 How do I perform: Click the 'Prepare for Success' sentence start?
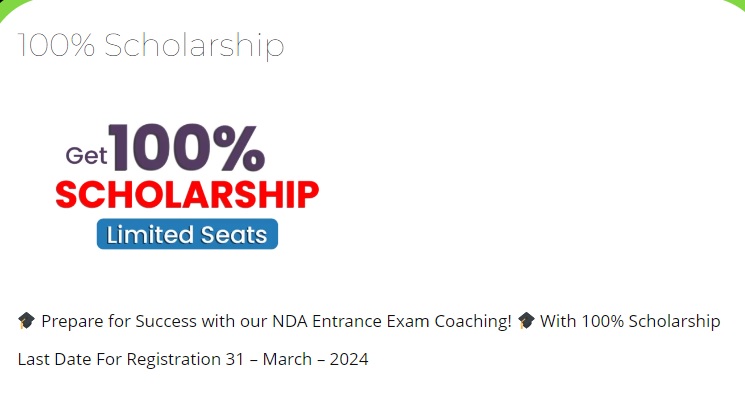point(119,321)
